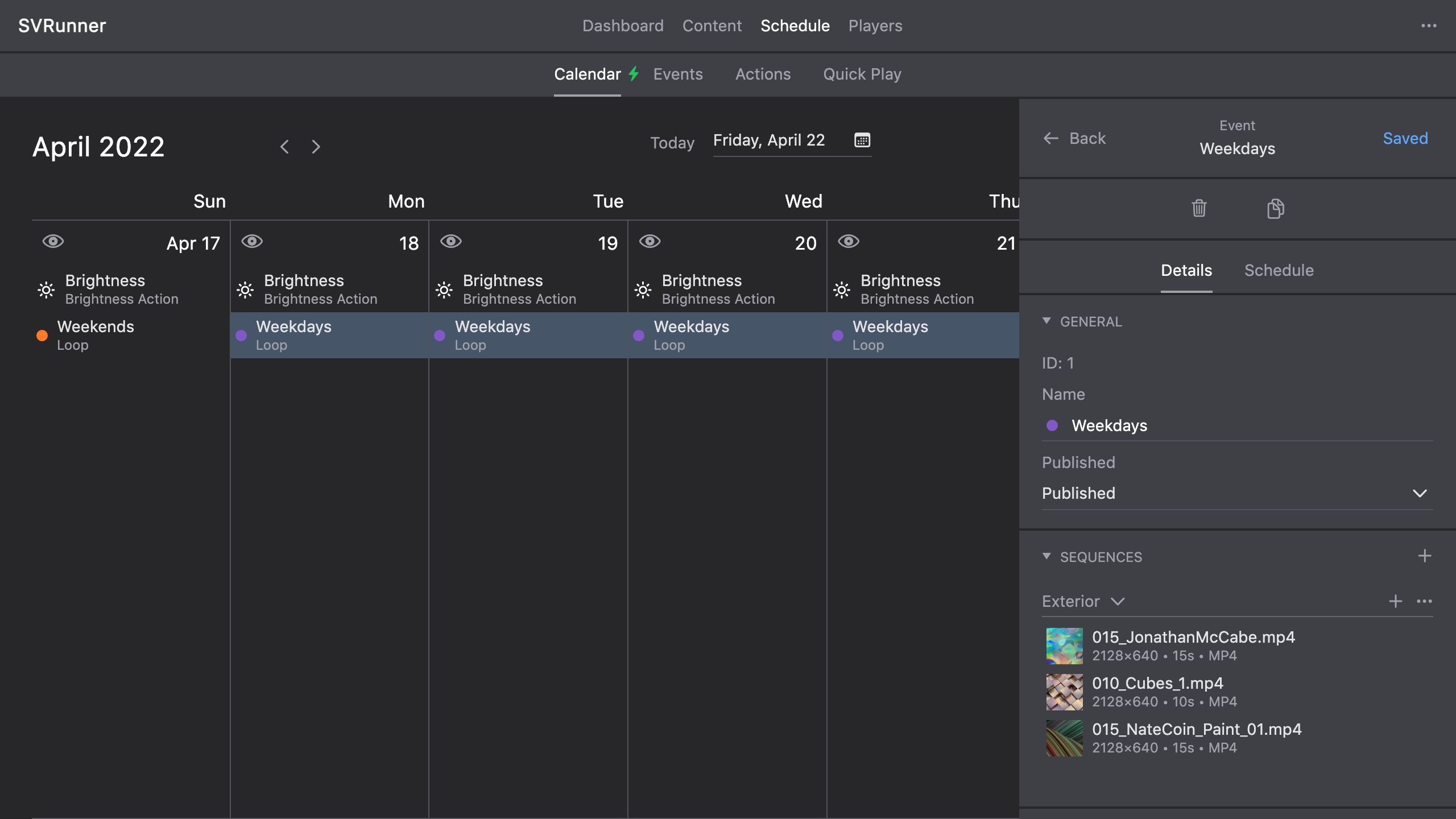The image size is (1456, 819).
Task: Add content to the Exterior sequence
Action: pyautogui.click(x=1395, y=601)
